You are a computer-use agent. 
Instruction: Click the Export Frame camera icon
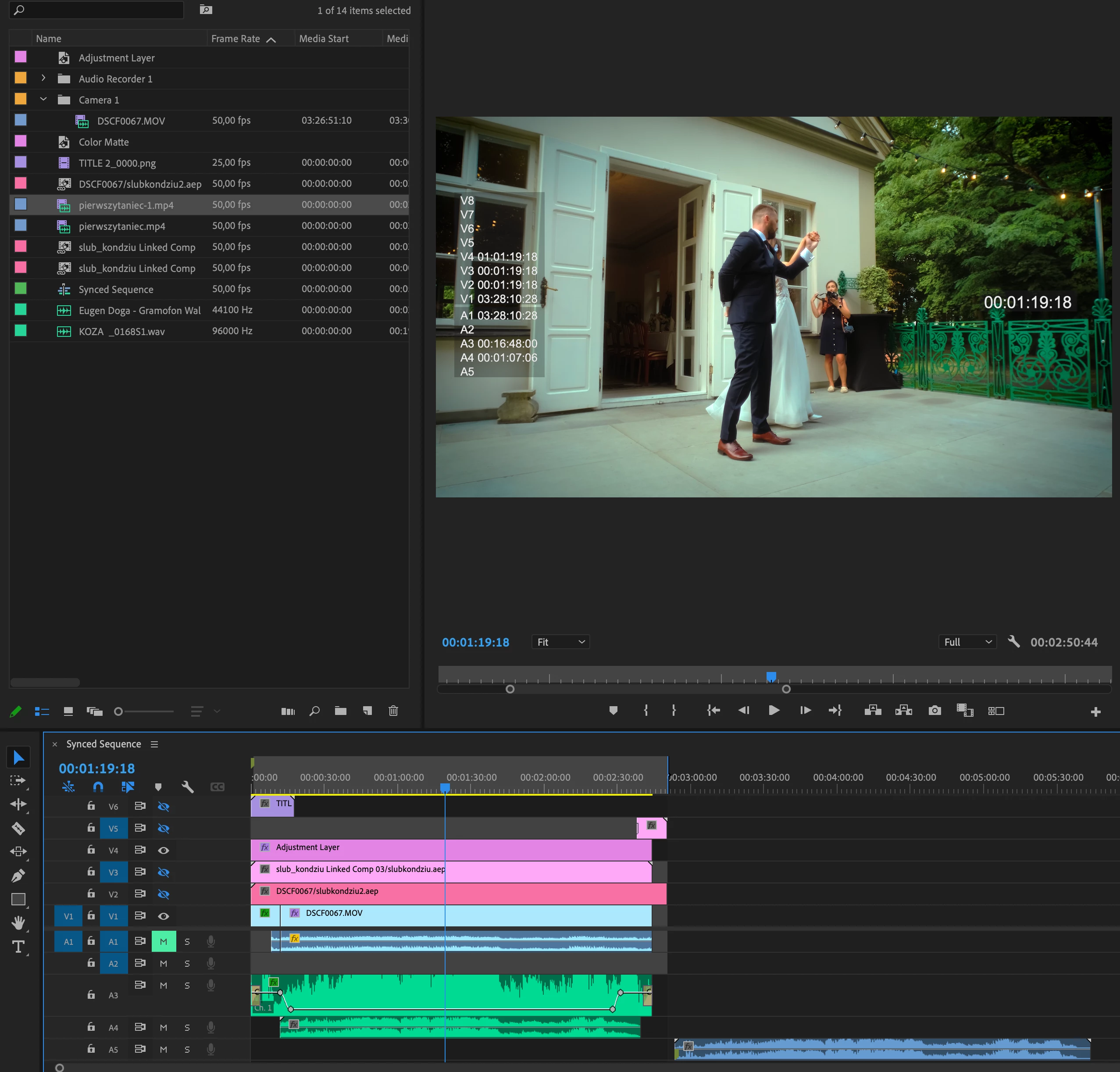tap(935, 710)
